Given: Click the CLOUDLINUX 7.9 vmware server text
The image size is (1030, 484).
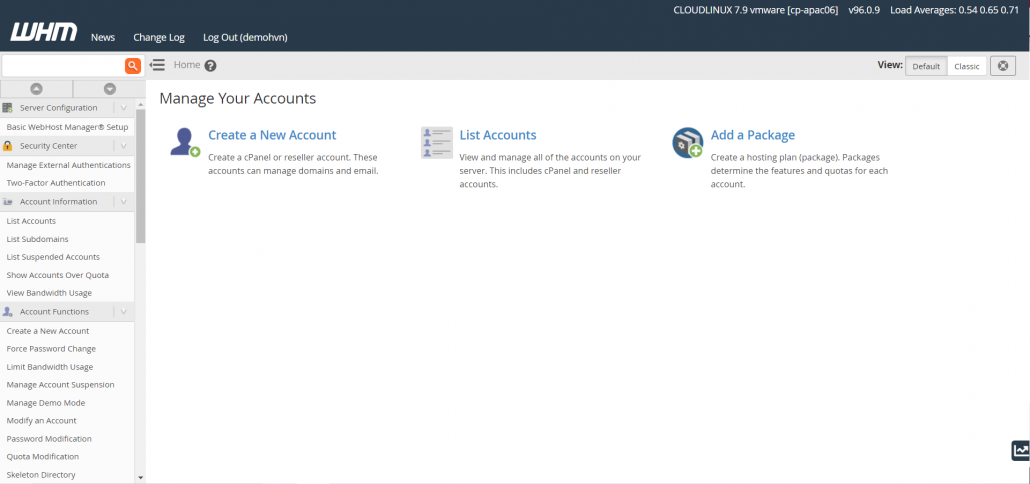Looking at the screenshot, I should click(755, 11).
